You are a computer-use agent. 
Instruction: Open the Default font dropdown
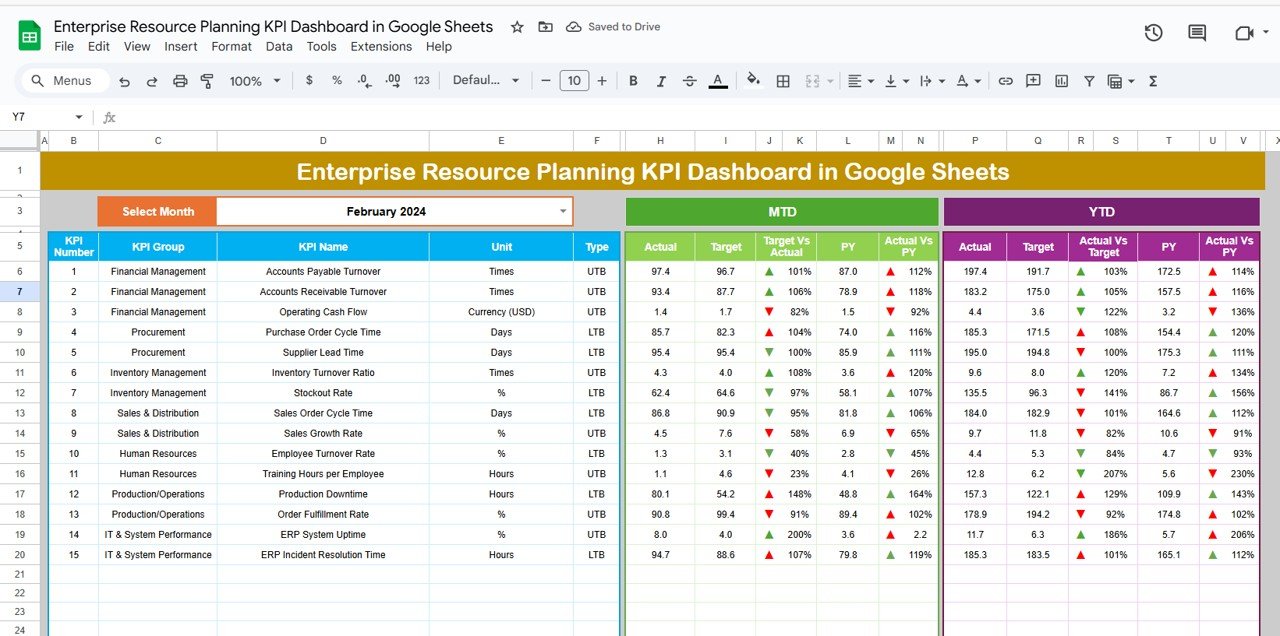point(486,81)
